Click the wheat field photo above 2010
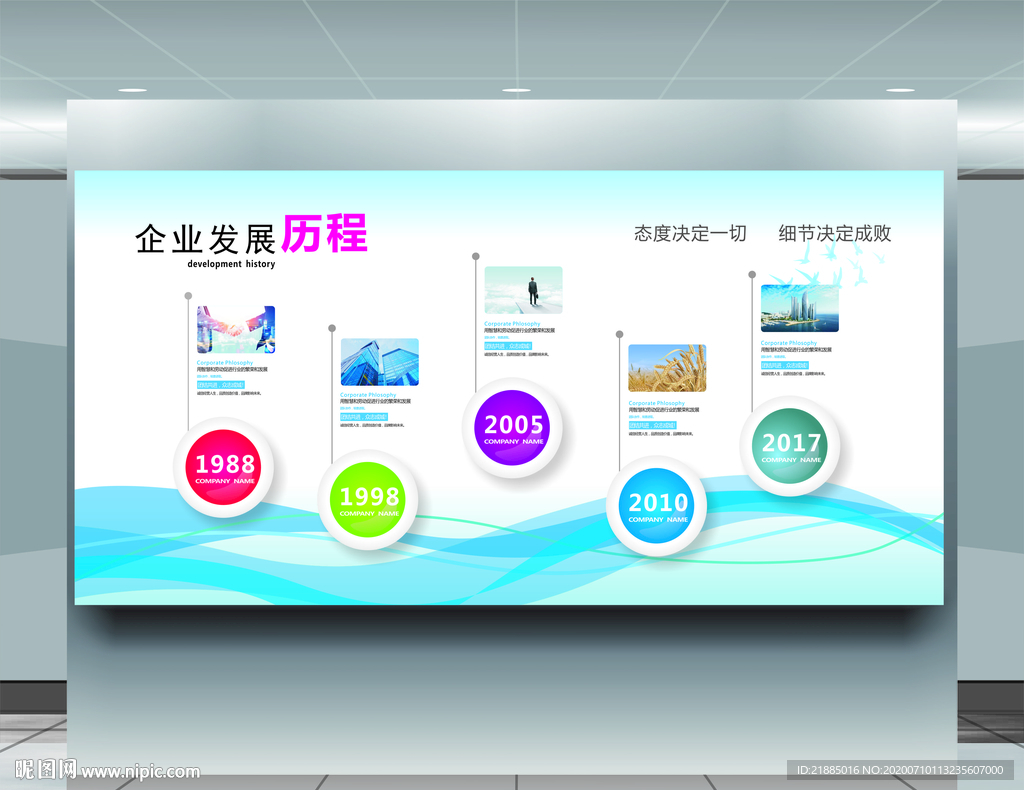1024x790 pixels. click(667, 367)
